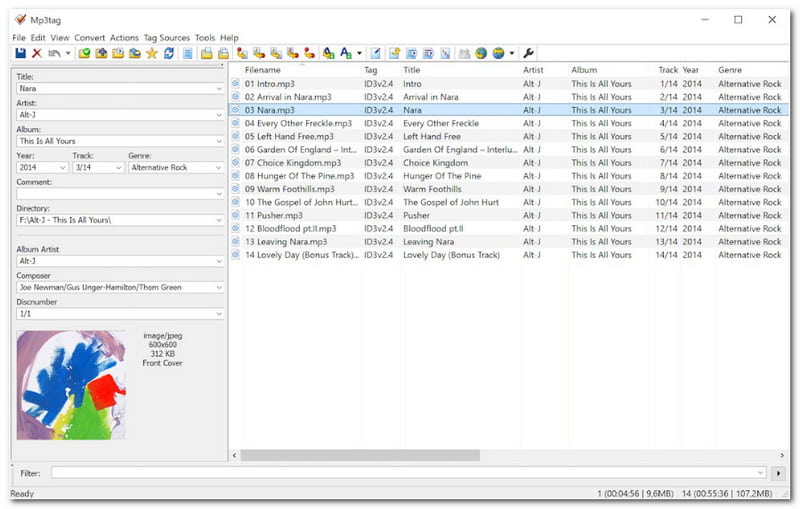Select the file 11 Pusher.mp3

click(x=273, y=216)
